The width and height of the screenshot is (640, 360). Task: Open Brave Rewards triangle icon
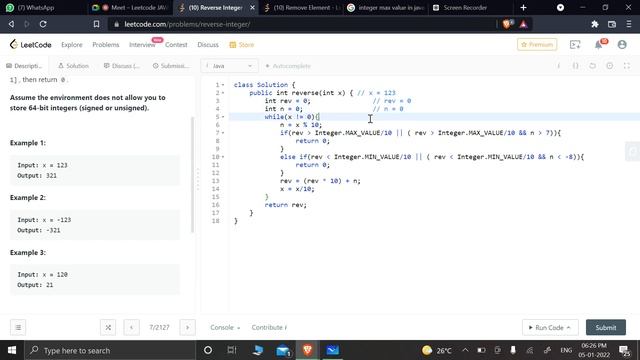pyautogui.click(x=524, y=24)
